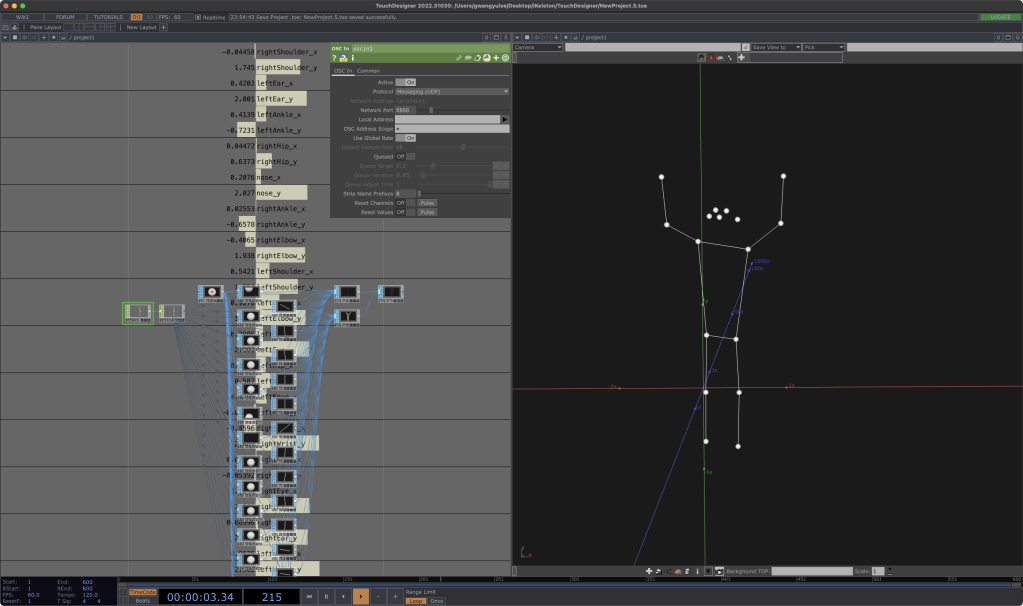The height and width of the screenshot is (606, 1023).
Task: Toggle Use Global Rate switch
Action: [405, 137]
